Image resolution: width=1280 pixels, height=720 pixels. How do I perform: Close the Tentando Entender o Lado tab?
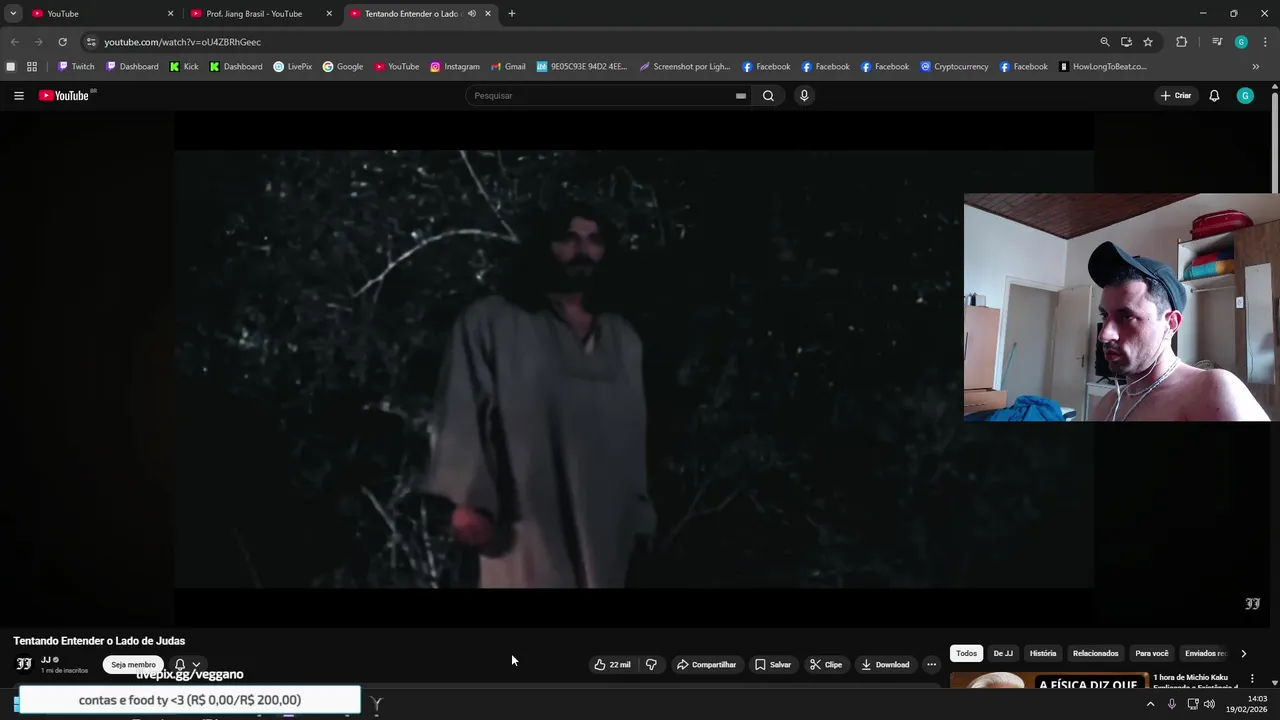[x=488, y=14]
